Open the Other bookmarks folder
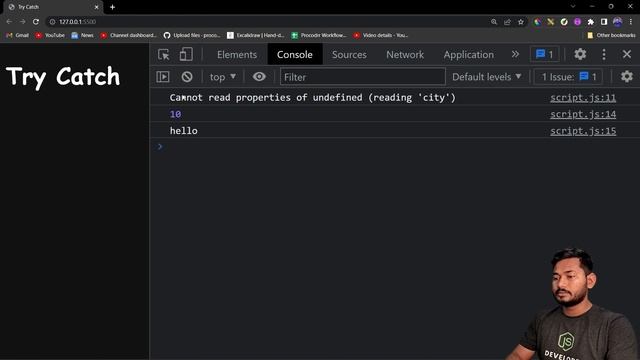640x360 pixels. [x=611, y=36]
